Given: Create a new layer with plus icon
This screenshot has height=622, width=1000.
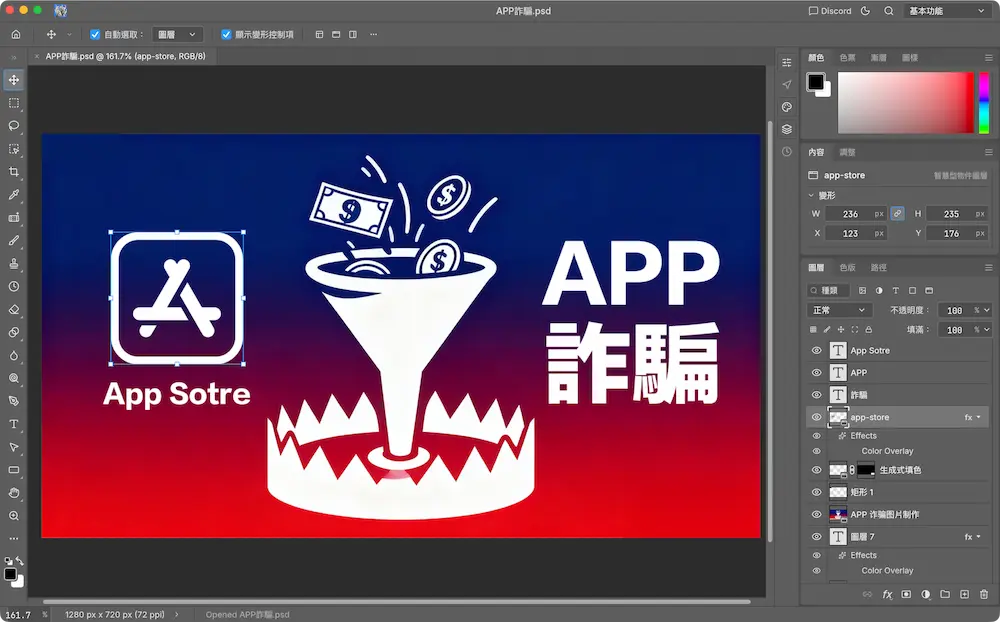Looking at the screenshot, I should pyautogui.click(x=964, y=595).
